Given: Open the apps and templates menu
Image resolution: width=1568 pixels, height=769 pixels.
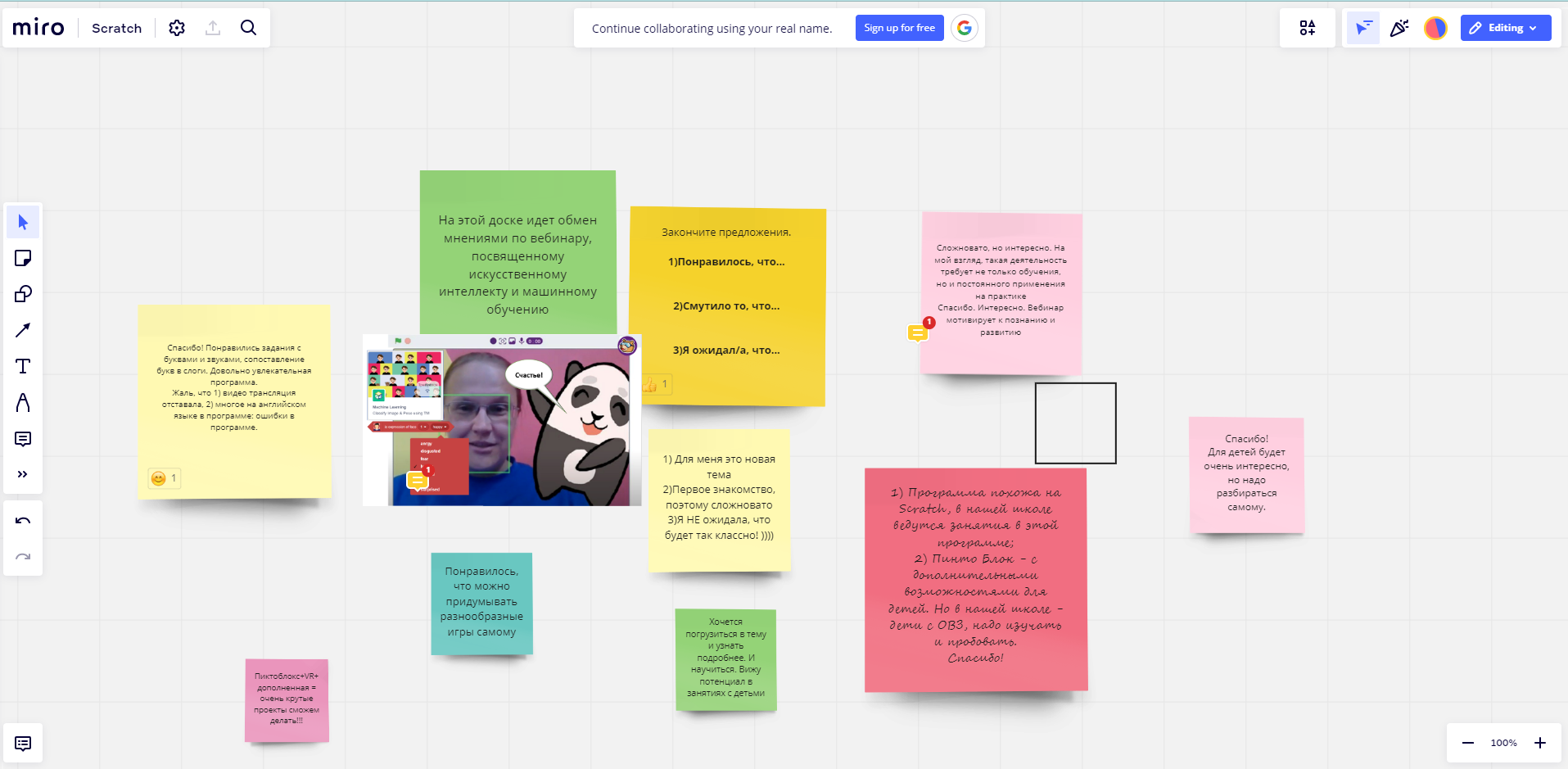Looking at the screenshot, I should (1308, 28).
